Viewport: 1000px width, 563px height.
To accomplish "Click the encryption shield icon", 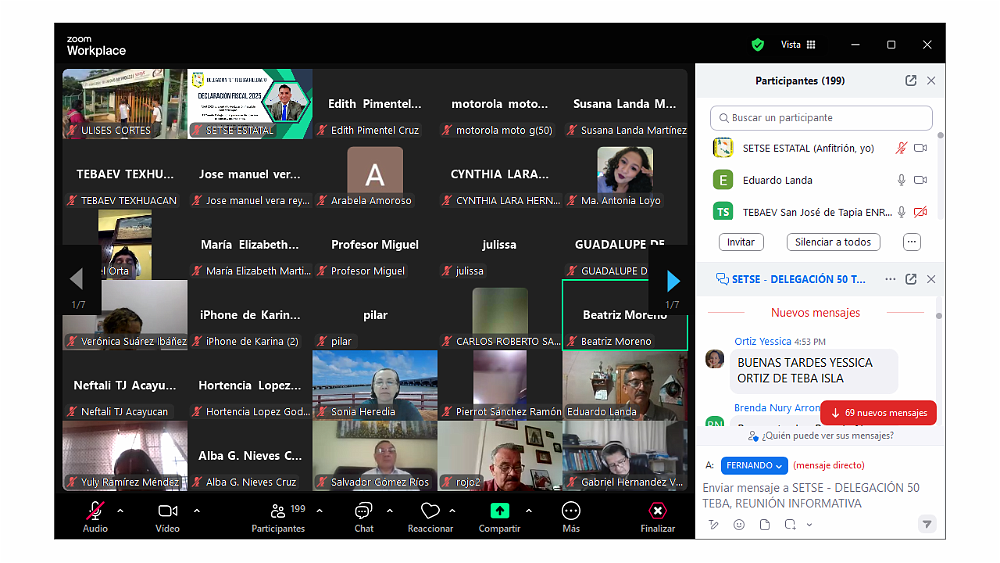I will coord(758,45).
